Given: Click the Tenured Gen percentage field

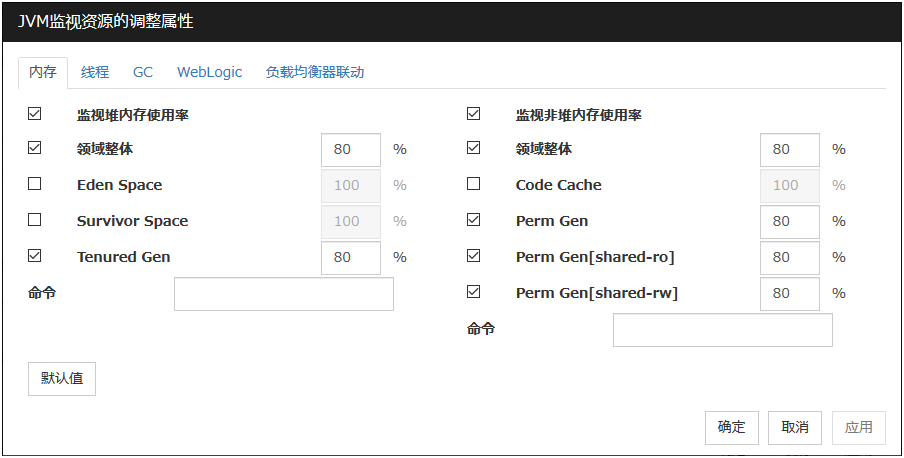Looking at the screenshot, I should (x=351, y=257).
